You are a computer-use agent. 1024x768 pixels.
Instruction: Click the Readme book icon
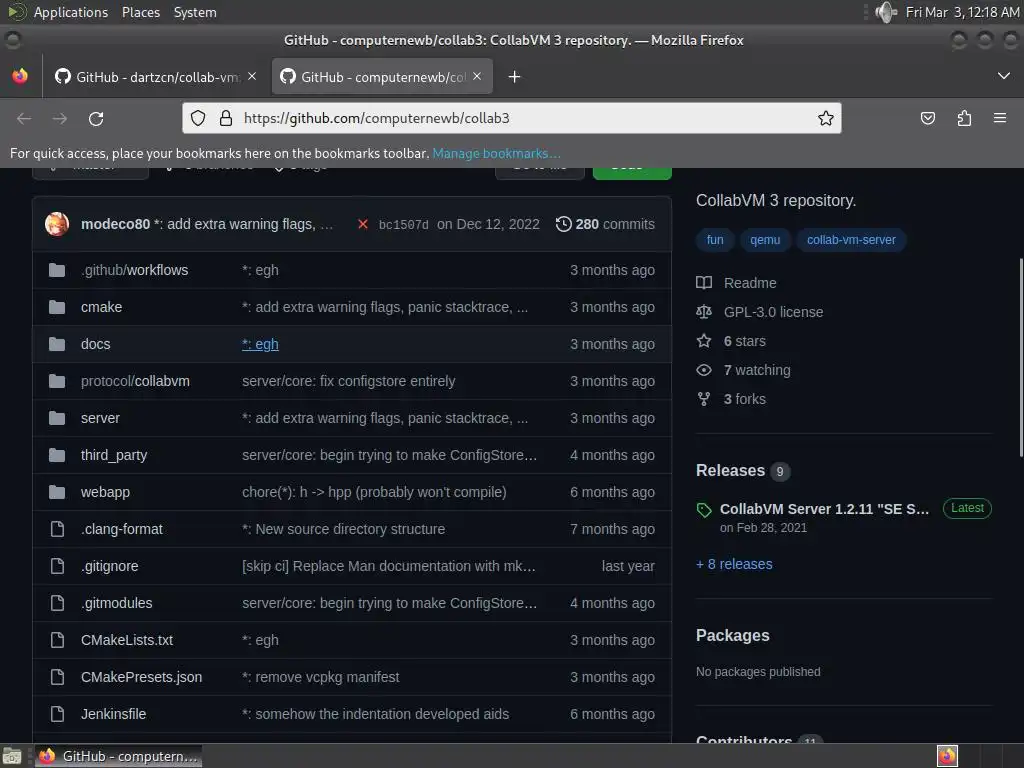click(x=704, y=283)
